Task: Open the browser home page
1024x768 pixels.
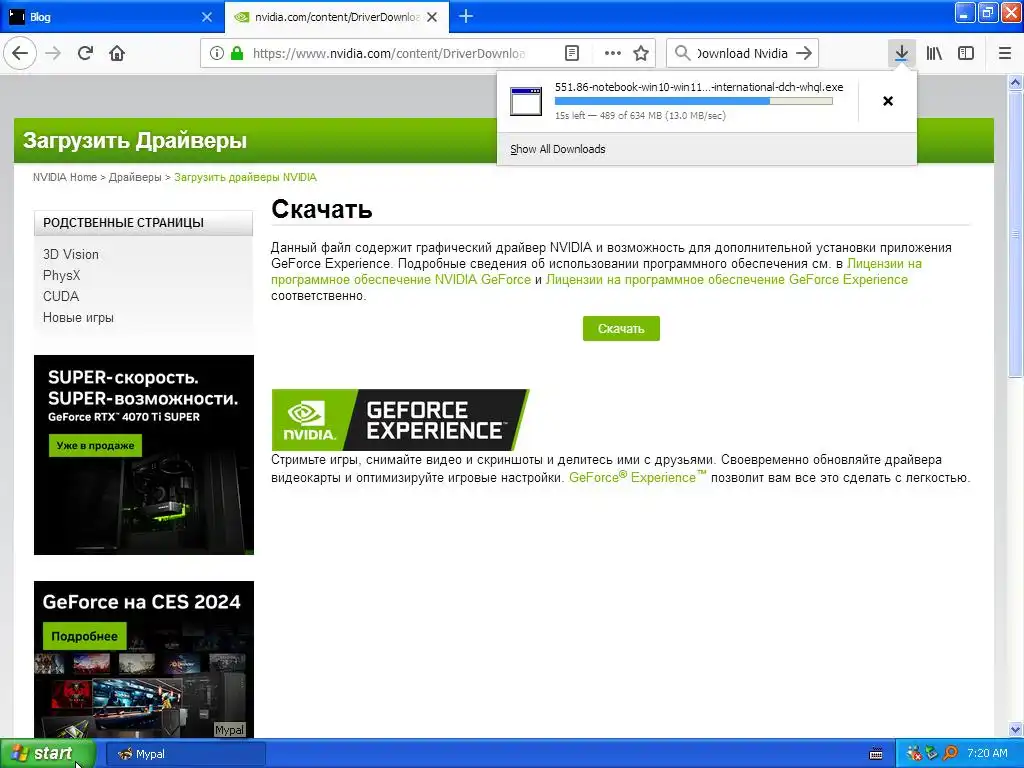Action: [117, 53]
